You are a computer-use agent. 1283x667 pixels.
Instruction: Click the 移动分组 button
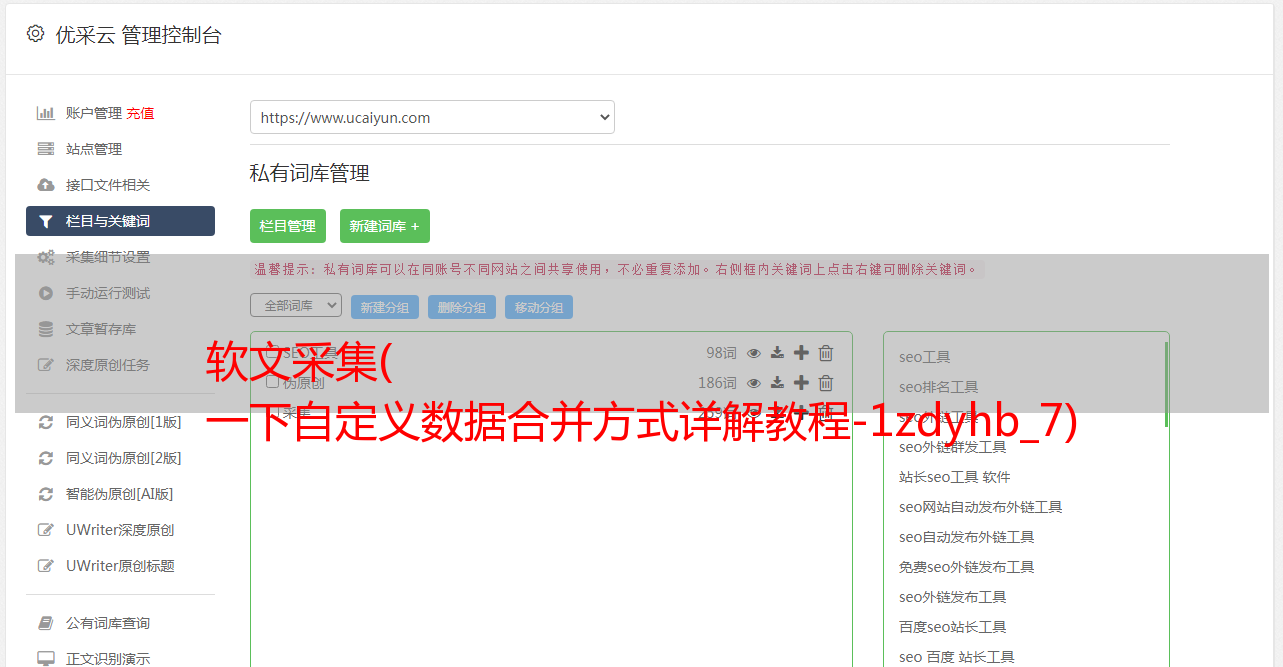point(539,307)
